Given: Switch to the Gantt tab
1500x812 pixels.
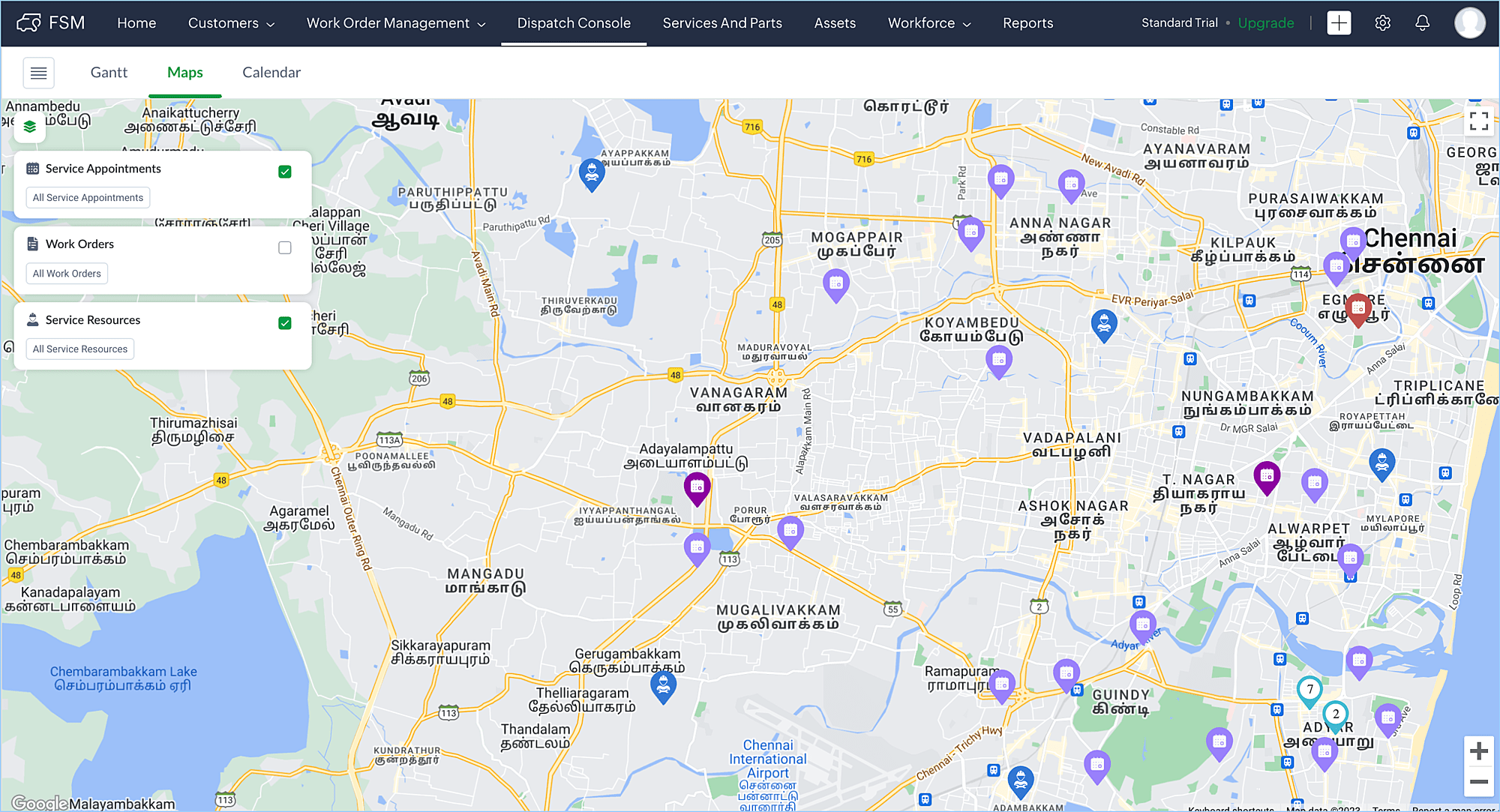Looking at the screenshot, I should (x=109, y=73).
